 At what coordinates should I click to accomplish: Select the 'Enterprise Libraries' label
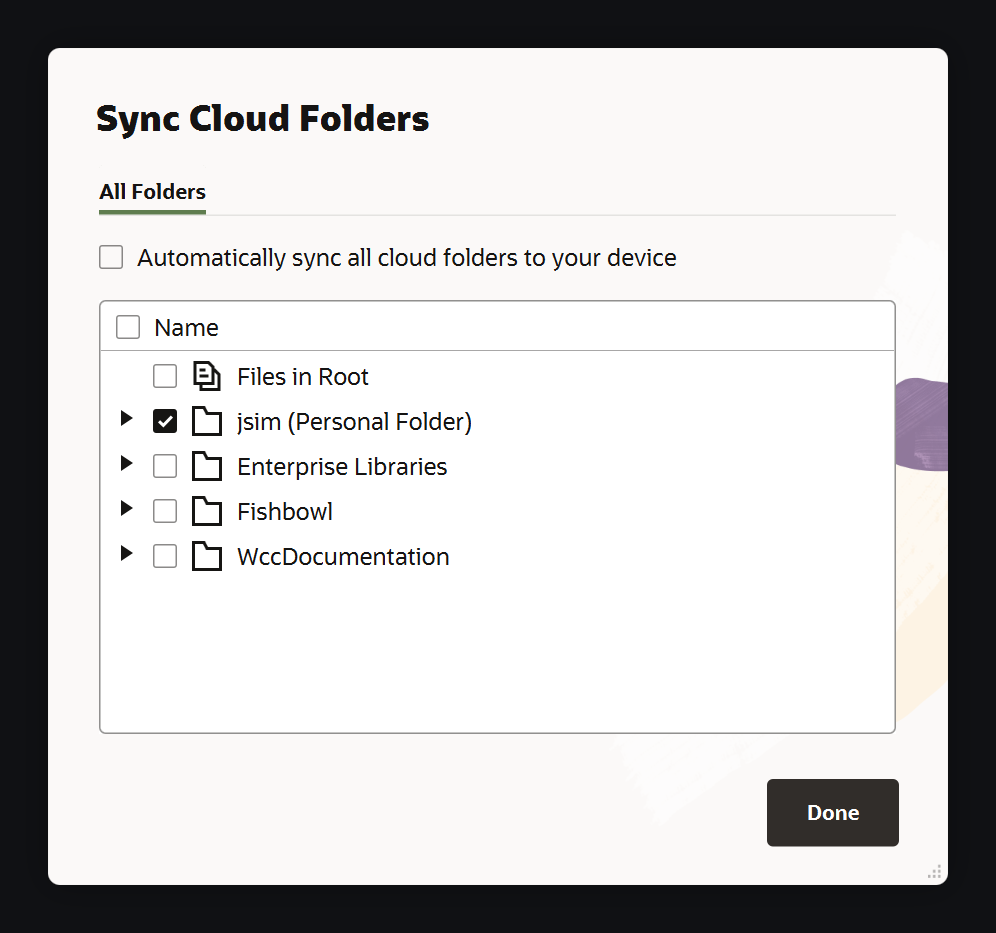coord(342,467)
